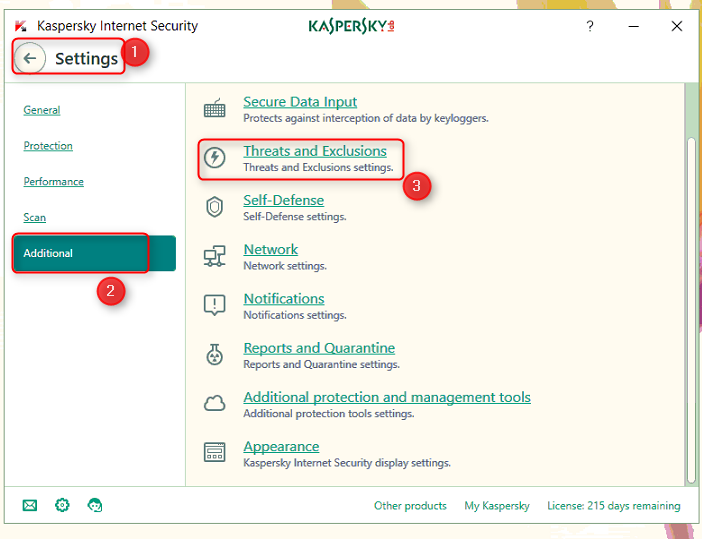702x539 pixels.
Task: Click the vertical scrollbar in settings list
Action: click(692, 311)
